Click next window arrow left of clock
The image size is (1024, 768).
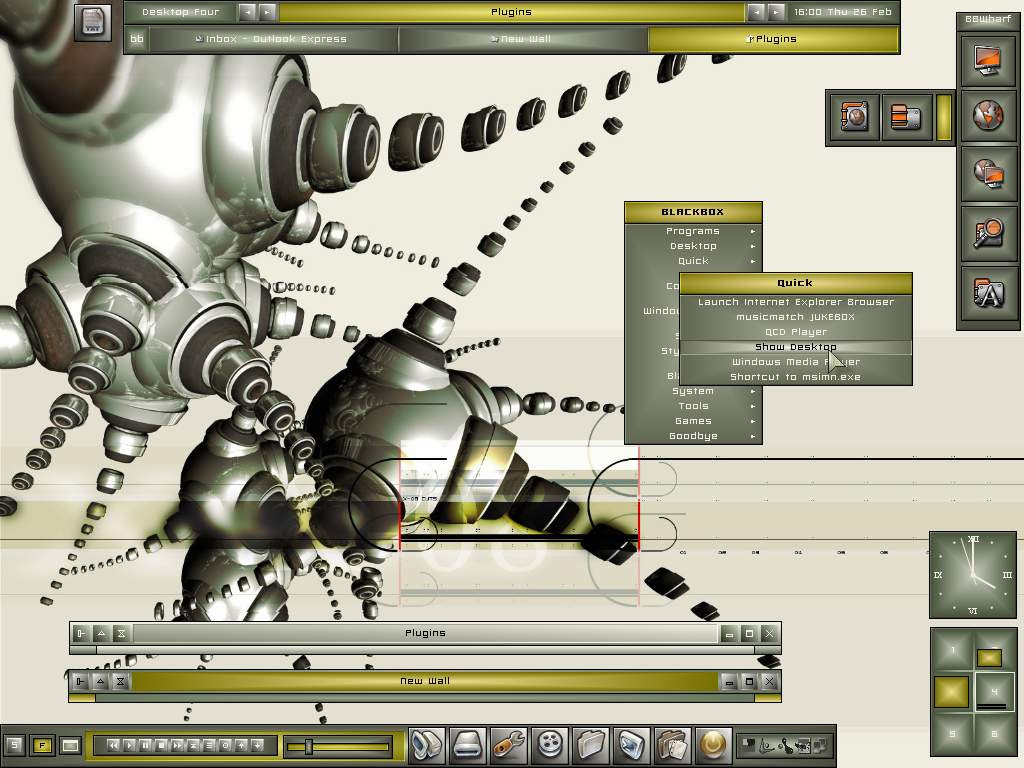(x=775, y=12)
